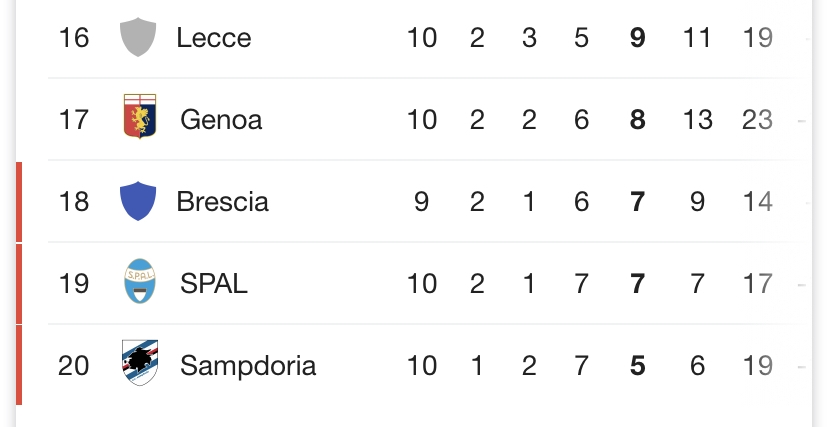The width and height of the screenshot is (828, 427).
Task: Click Brescia's matches played value 9
Action: pos(421,202)
